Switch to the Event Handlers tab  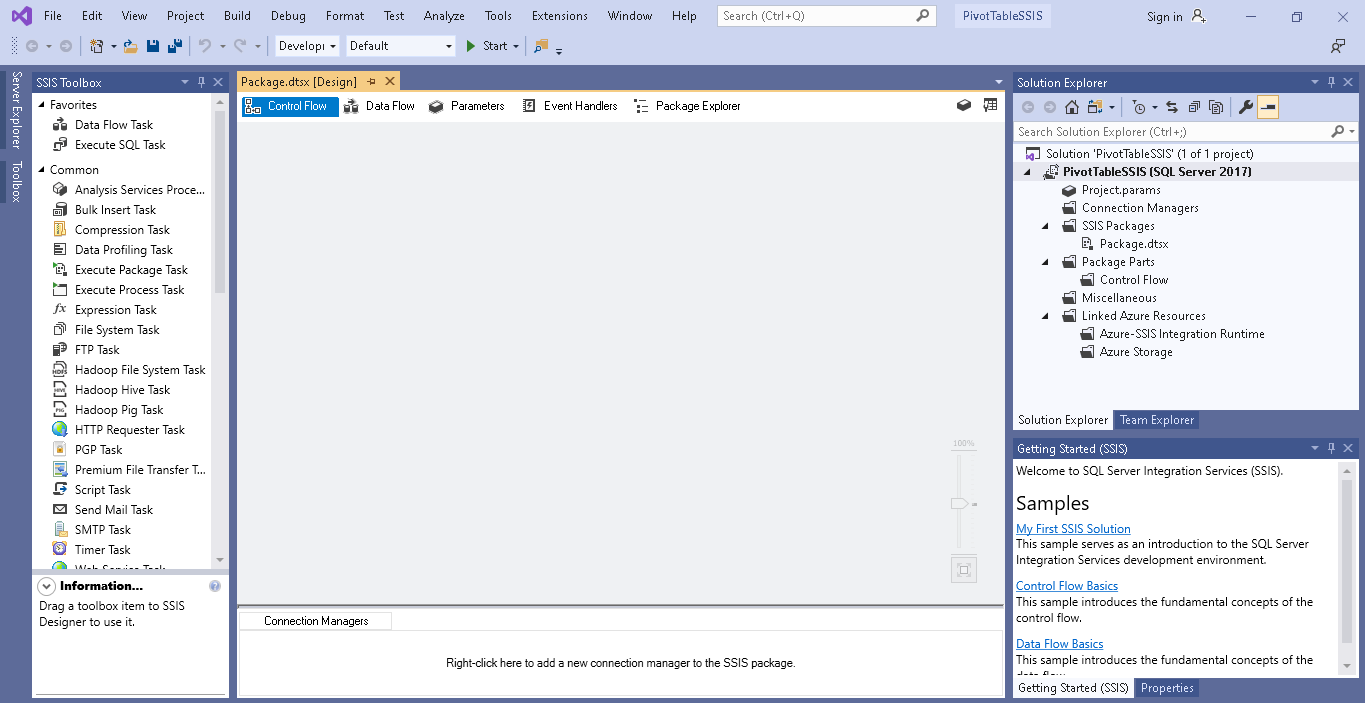tap(570, 105)
